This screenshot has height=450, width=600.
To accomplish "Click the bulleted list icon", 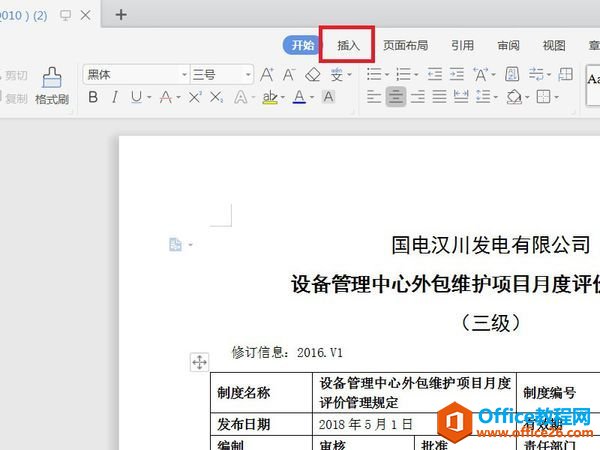I will [x=373, y=75].
